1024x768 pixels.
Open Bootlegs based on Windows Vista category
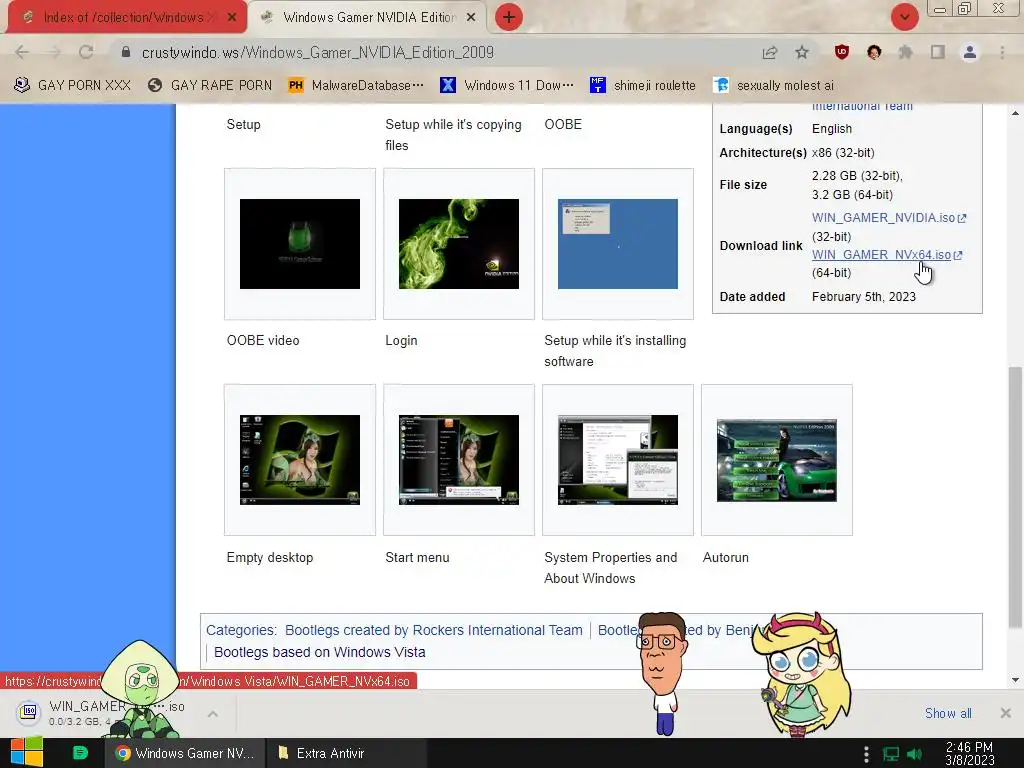pos(319,652)
